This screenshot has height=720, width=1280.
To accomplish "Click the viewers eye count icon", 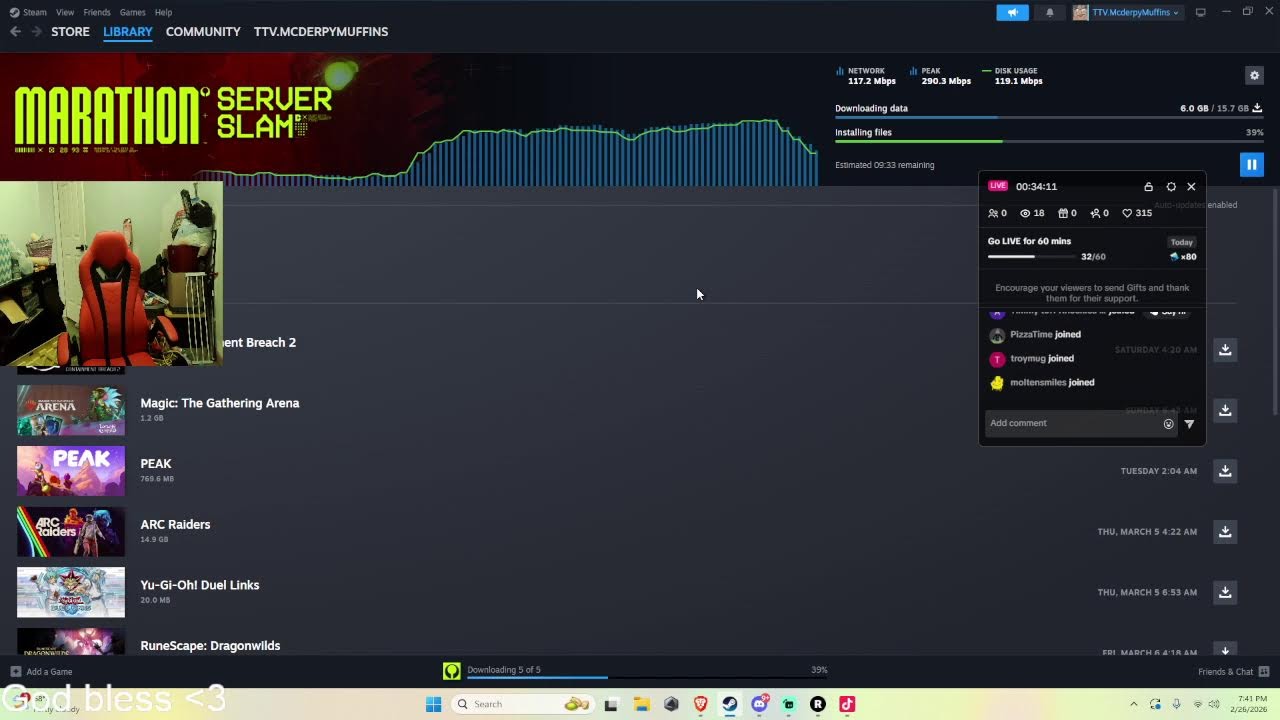I will click(1025, 213).
